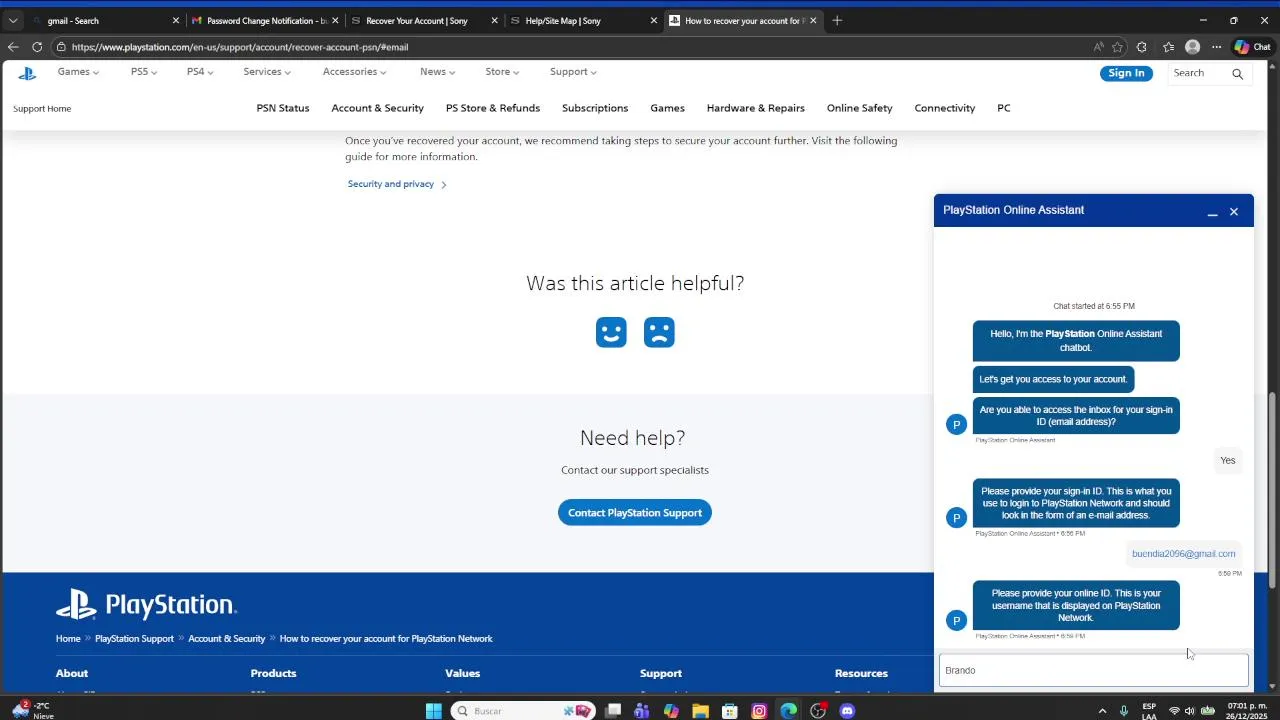1280x720 pixels.
Task: Click the Edge icon on the taskbar
Action: tap(789, 711)
